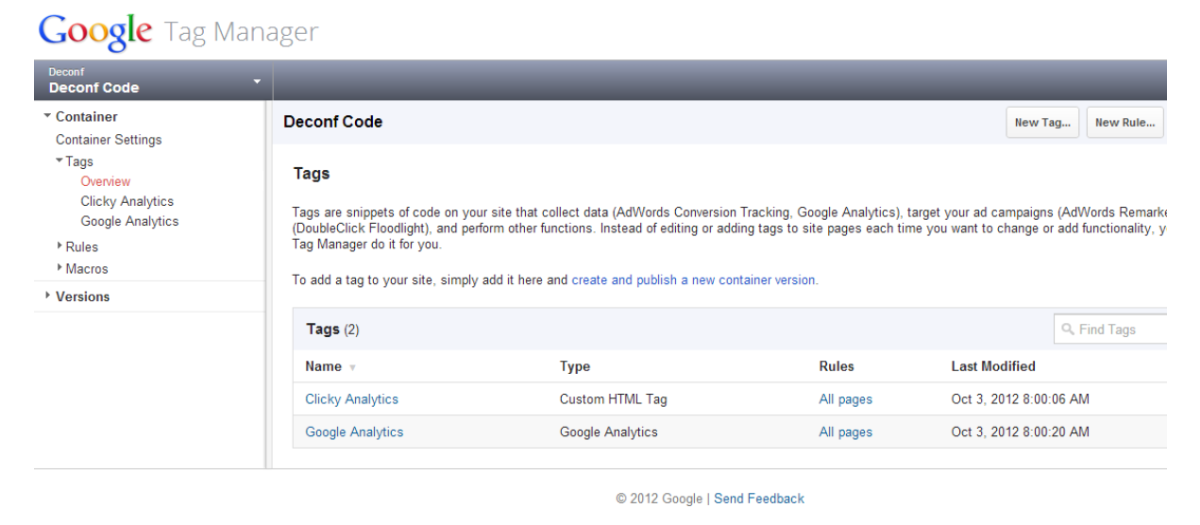Expand the Versions section

coord(47,297)
